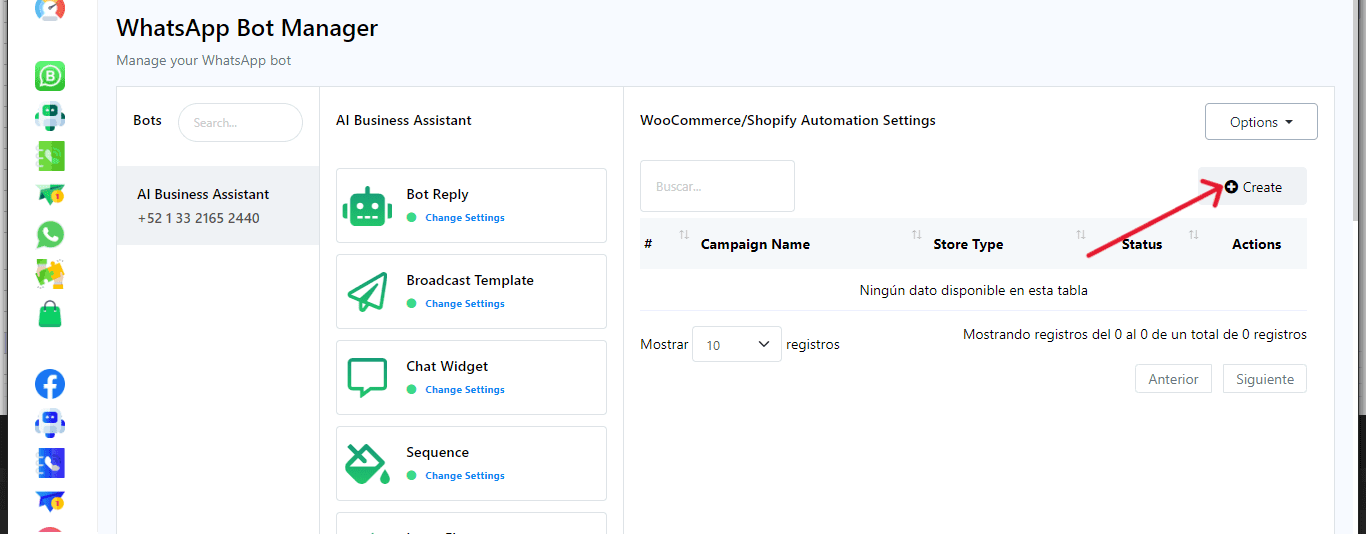
Task: Click the Facebook sidebar icon
Action: click(x=50, y=384)
